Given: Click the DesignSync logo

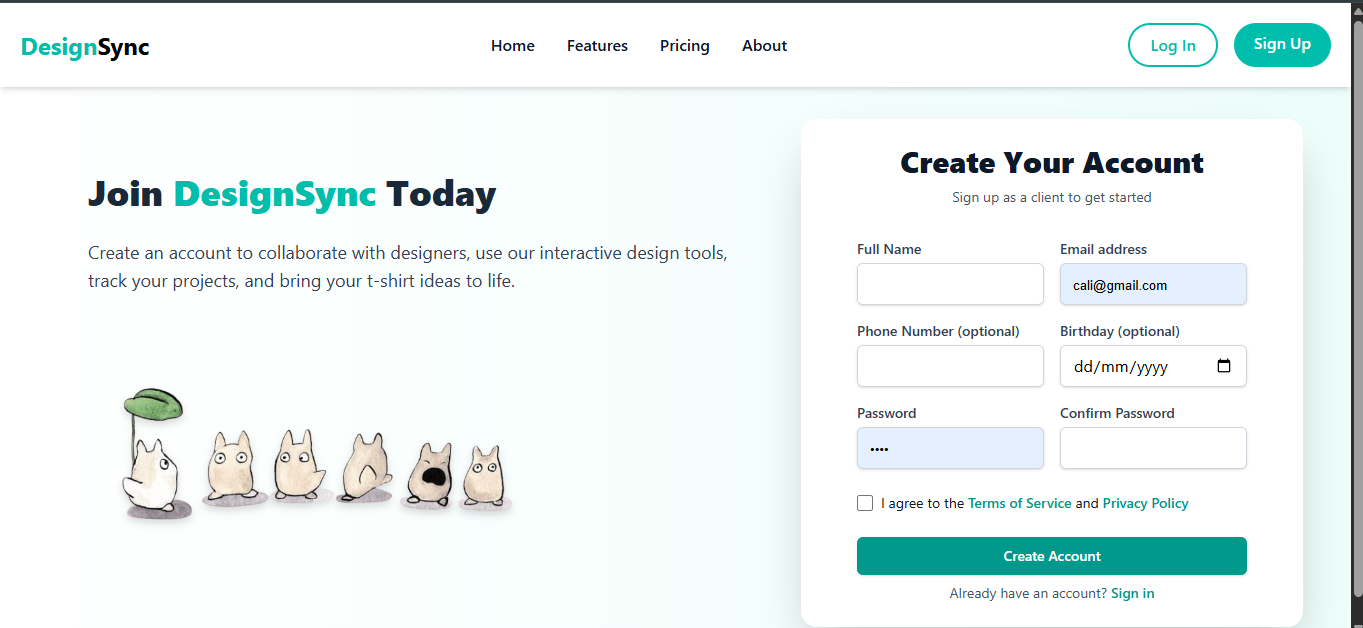Looking at the screenshot, I should (x=85, y=46).
